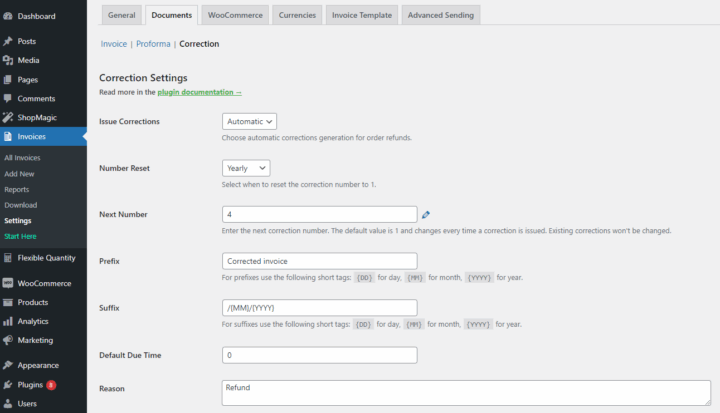Click the WooCommerce icon in sidebar
This screenshot has width=720, height=413.
pos(8,283)
